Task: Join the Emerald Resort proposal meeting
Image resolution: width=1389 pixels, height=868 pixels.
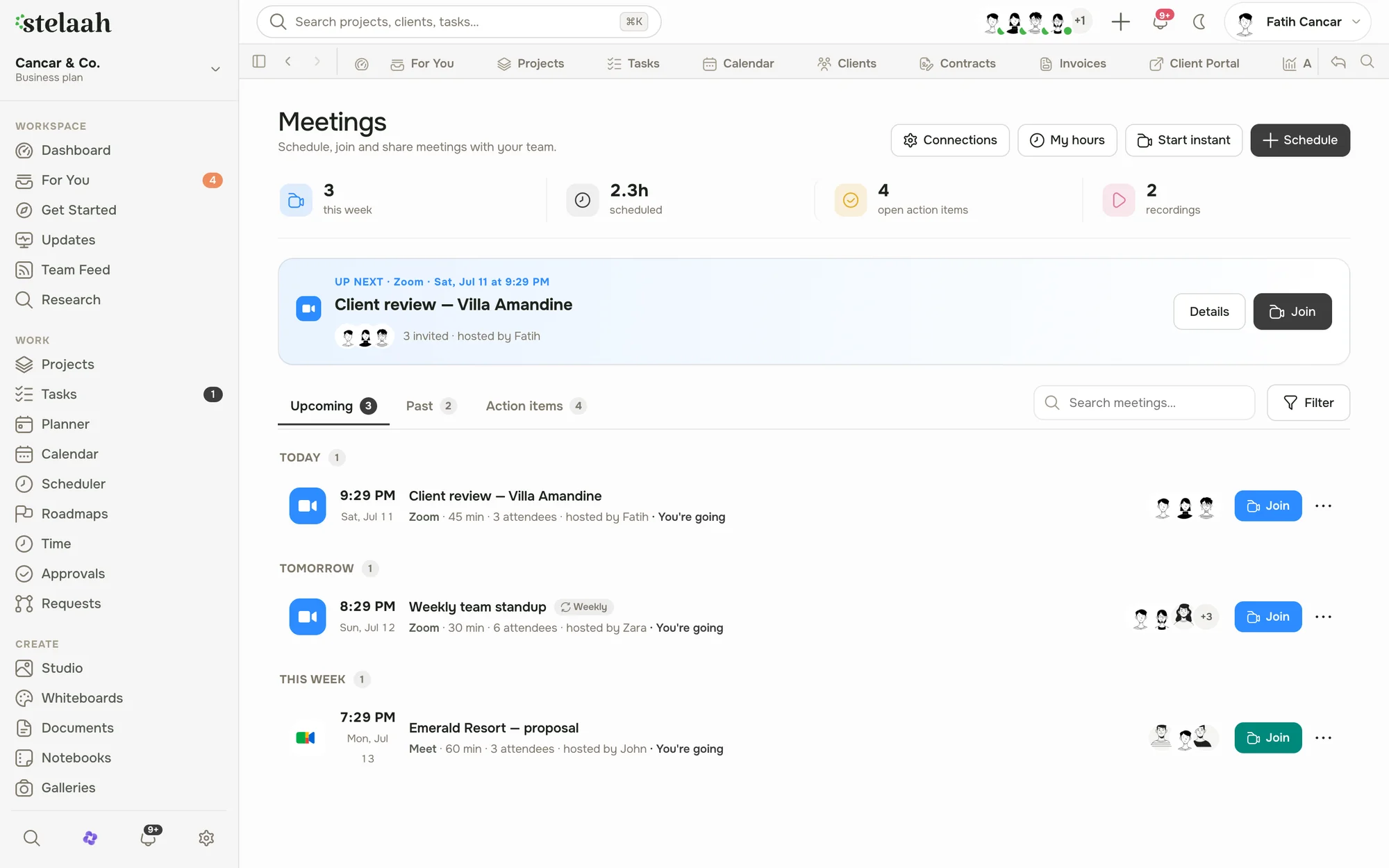Action: point(1268,737)
